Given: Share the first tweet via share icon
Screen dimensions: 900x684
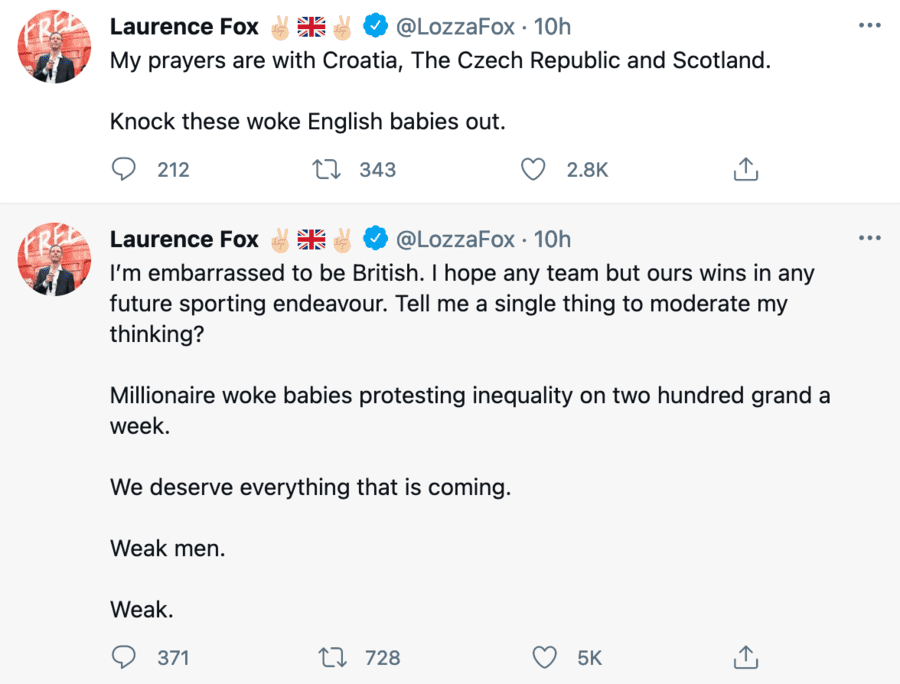Looking at the screenshot, I should pyautogui.click(x=745, y=170).
